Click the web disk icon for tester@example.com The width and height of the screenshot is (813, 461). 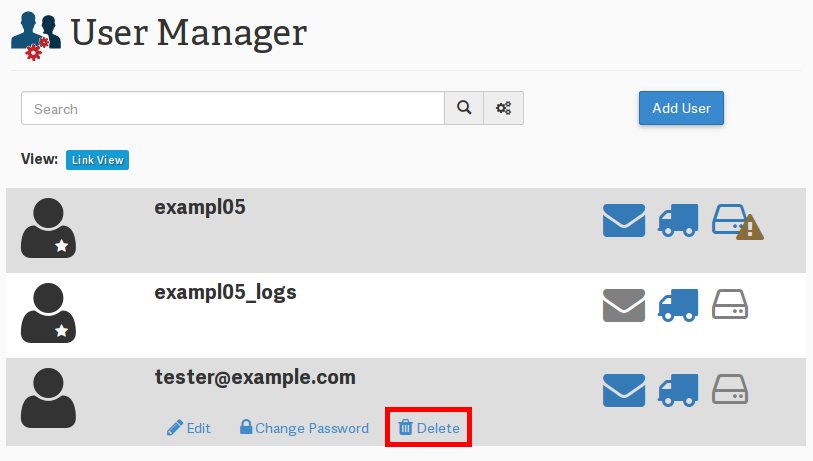pos(730,389)
